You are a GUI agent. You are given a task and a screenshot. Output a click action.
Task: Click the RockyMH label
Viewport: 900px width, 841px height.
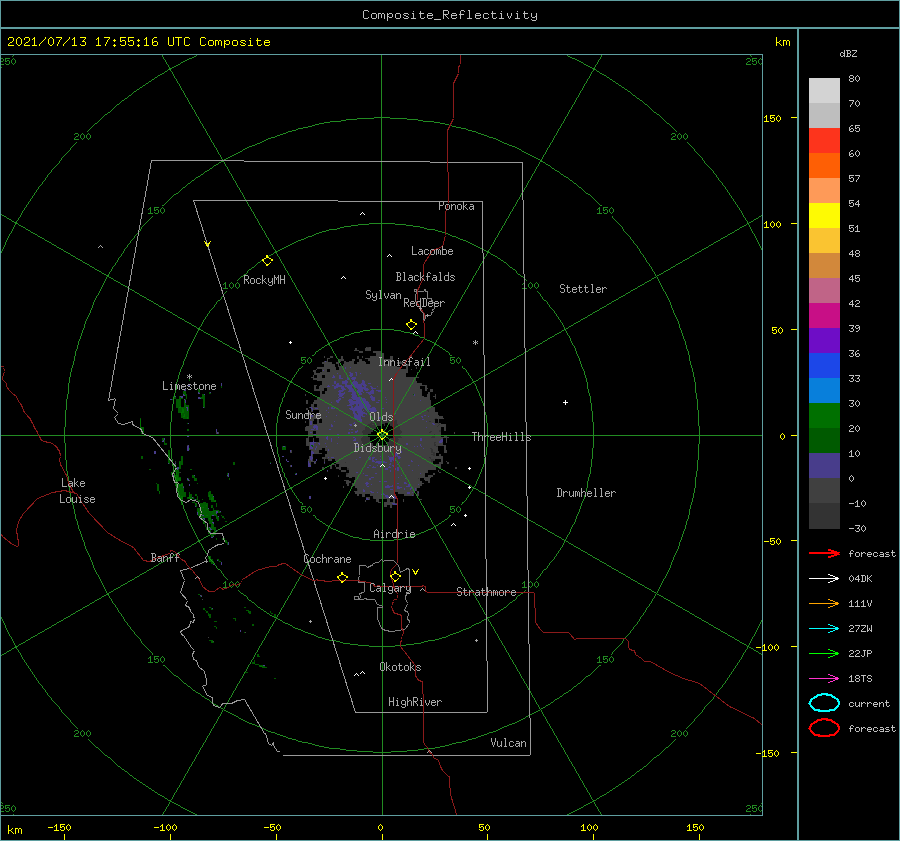[x=264, y=280]
